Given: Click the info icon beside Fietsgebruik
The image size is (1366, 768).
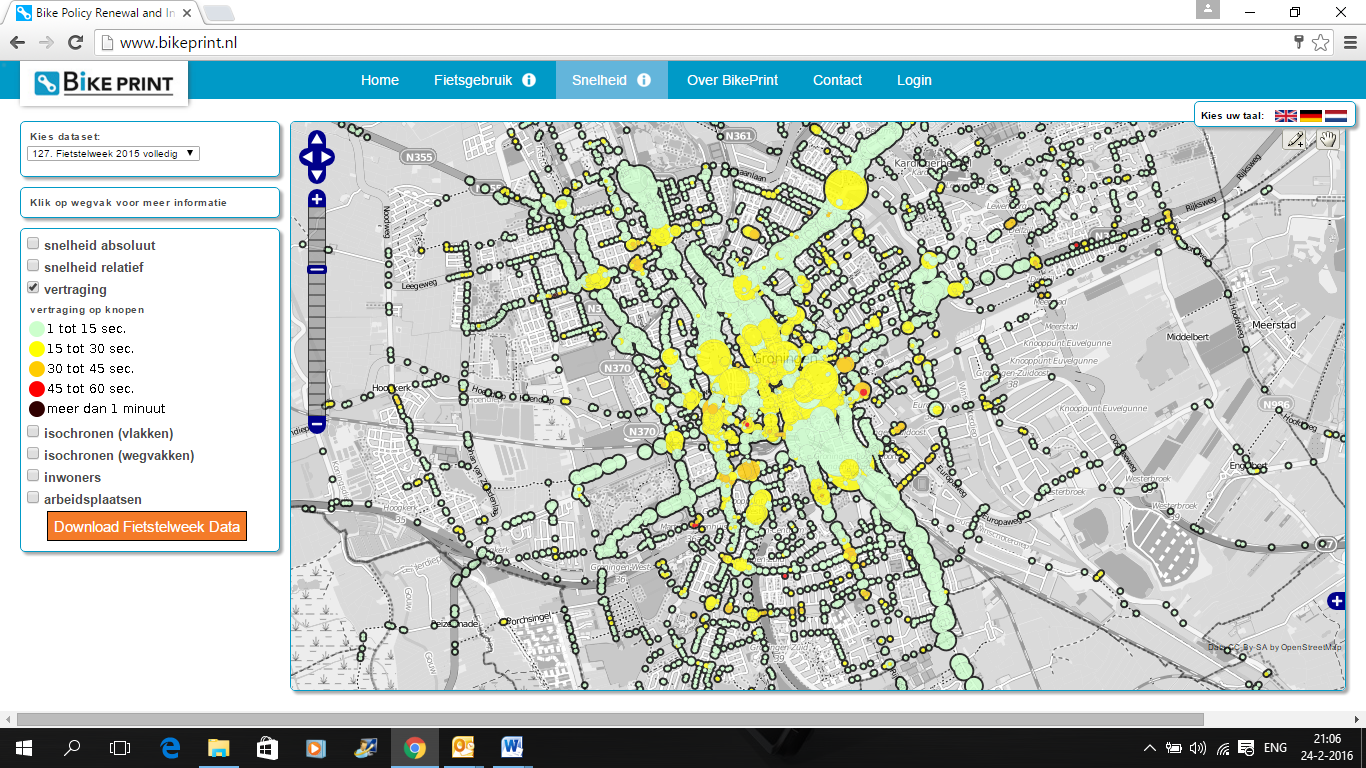Looking at the screenshot, I should click(529, 80).
